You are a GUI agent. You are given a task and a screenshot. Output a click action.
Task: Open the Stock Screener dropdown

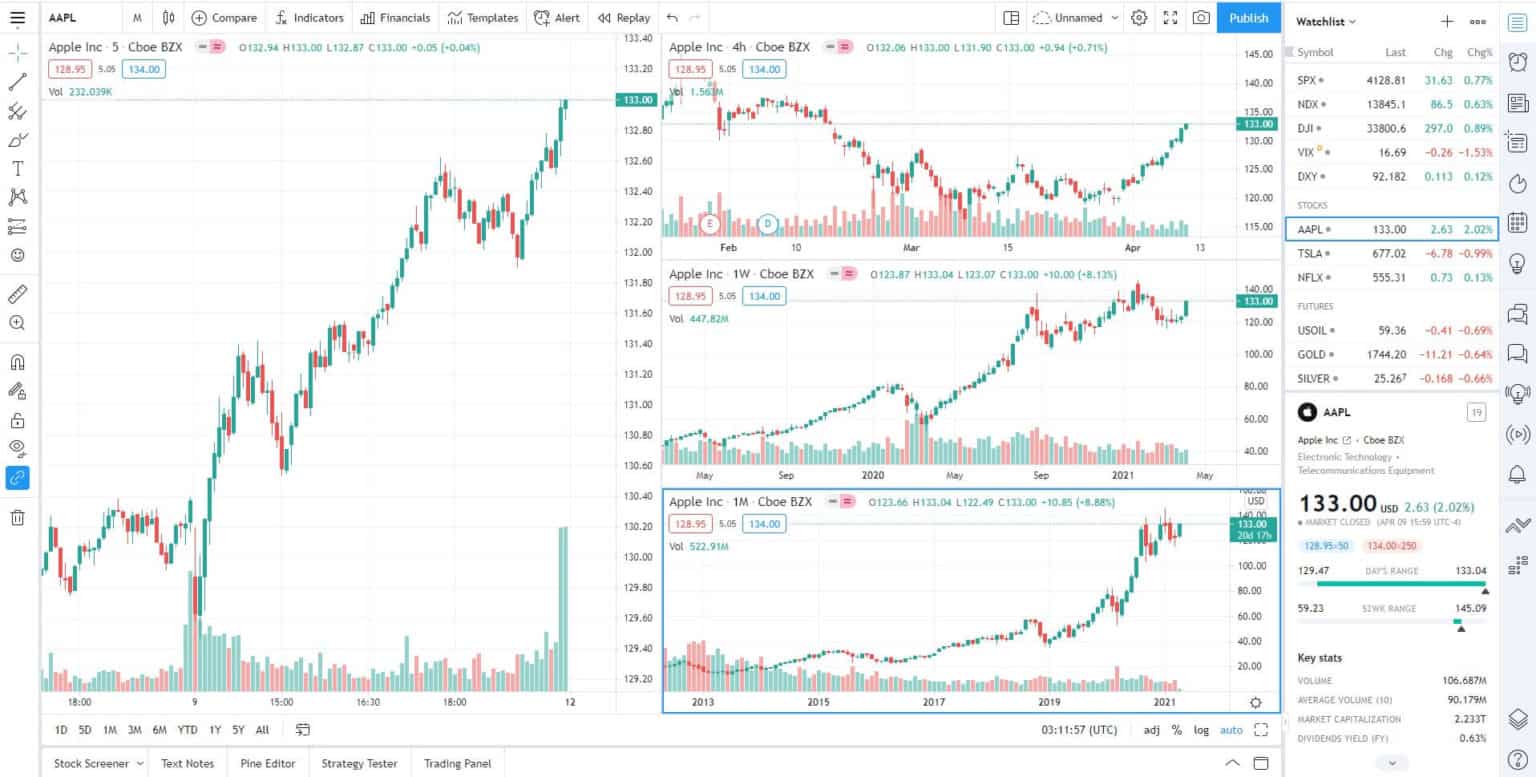coord(94,762)
